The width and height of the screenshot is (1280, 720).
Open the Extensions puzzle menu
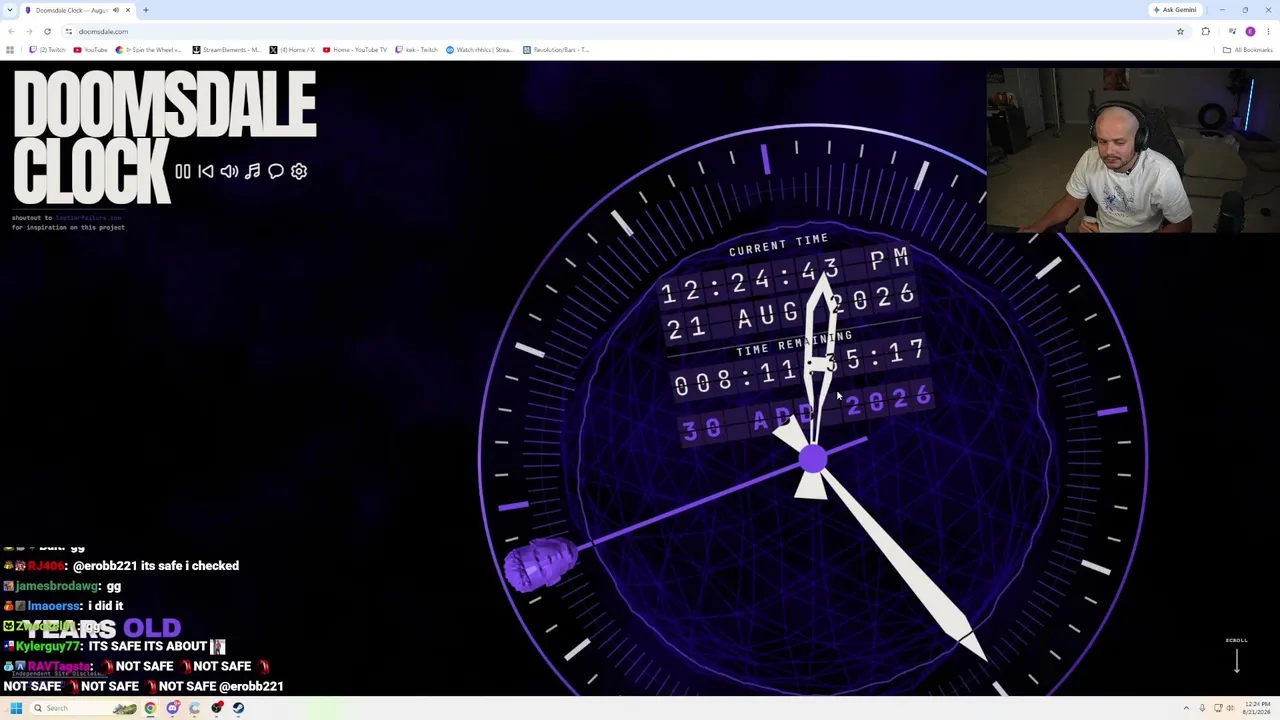pos(1206,31)
